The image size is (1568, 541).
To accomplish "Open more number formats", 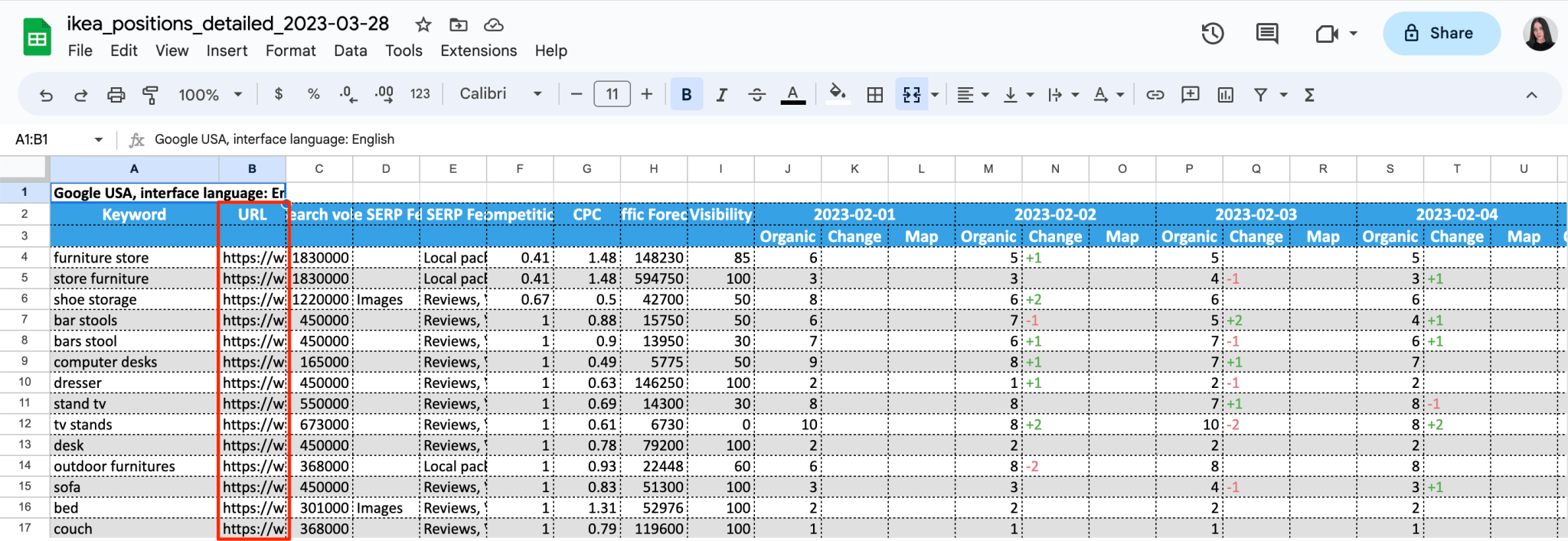I will (420, 94).
